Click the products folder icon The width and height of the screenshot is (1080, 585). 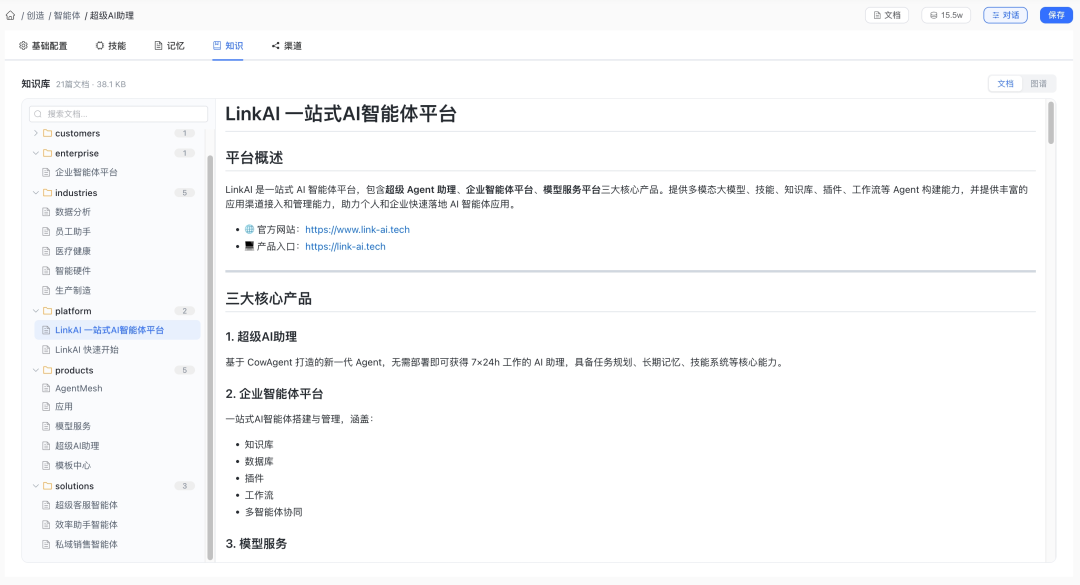point(48,370)
